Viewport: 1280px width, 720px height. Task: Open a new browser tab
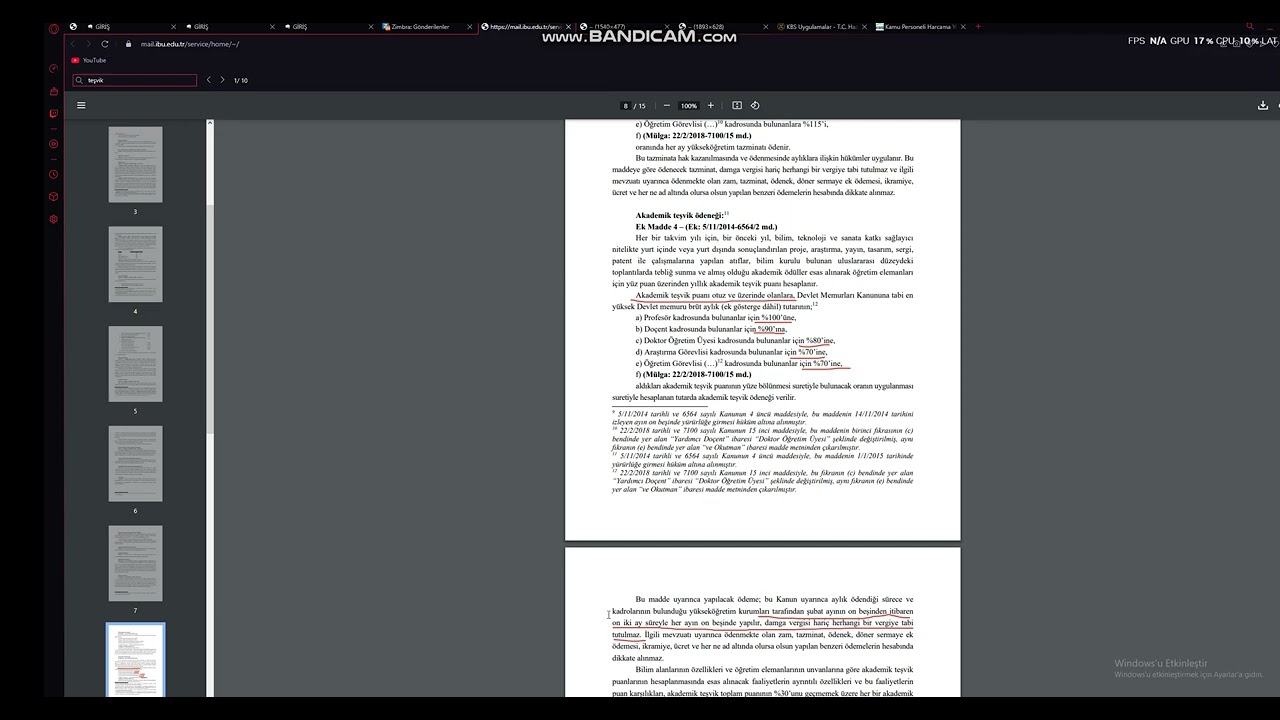pyautogui.click(x=978, y=27)
